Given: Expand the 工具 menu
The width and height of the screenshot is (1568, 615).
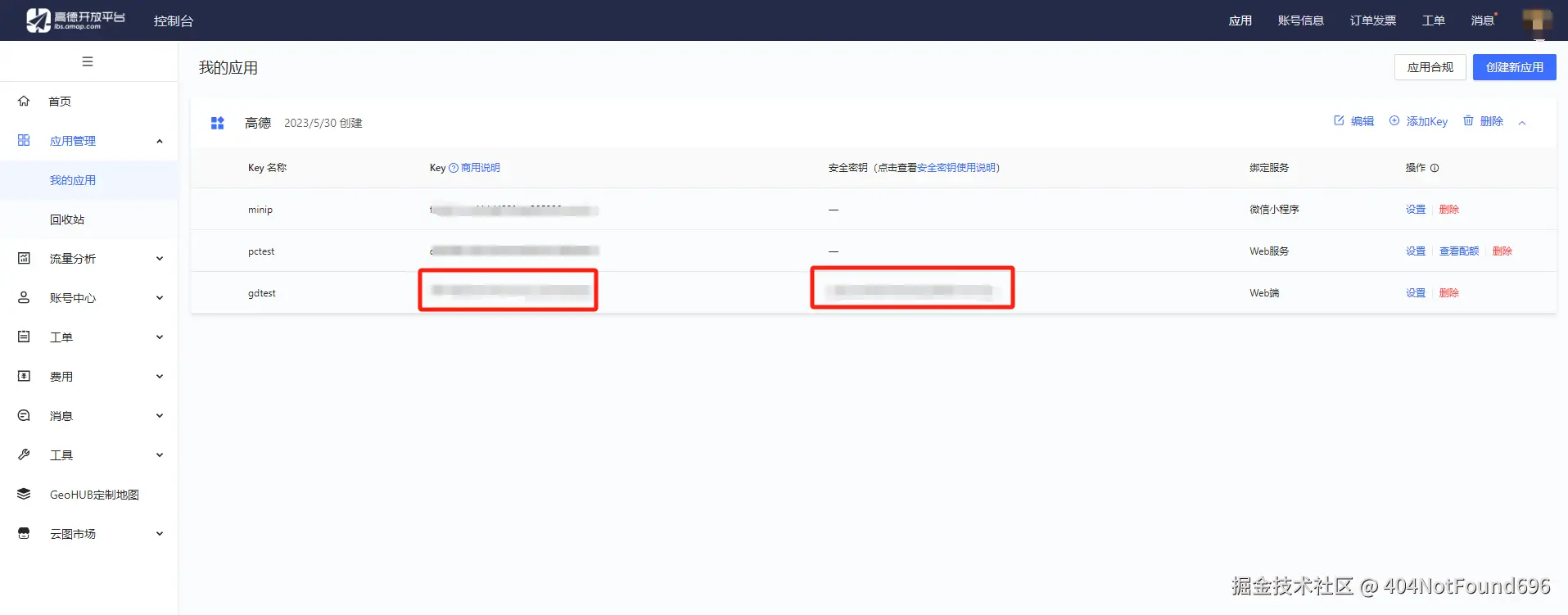Looking at the screenshot, I should 160,455.
